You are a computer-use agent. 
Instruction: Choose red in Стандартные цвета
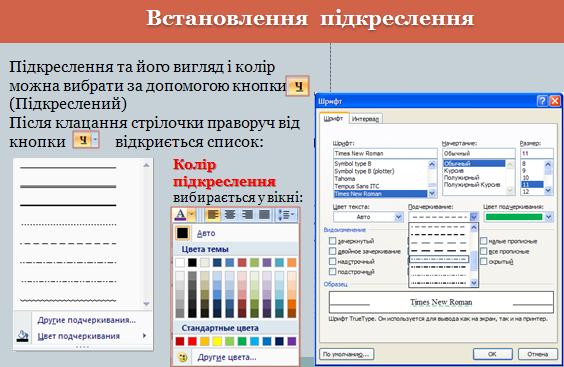[192, 341]
